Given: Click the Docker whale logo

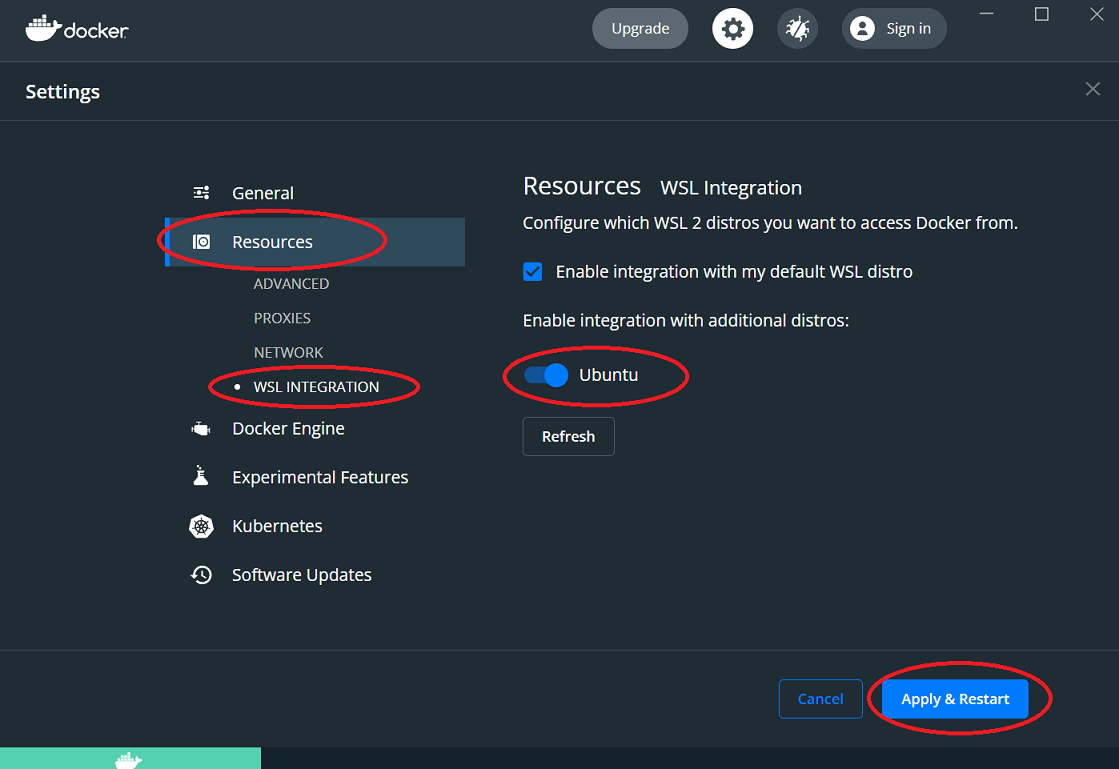Looking at the screenshot, I should (76, 29).
